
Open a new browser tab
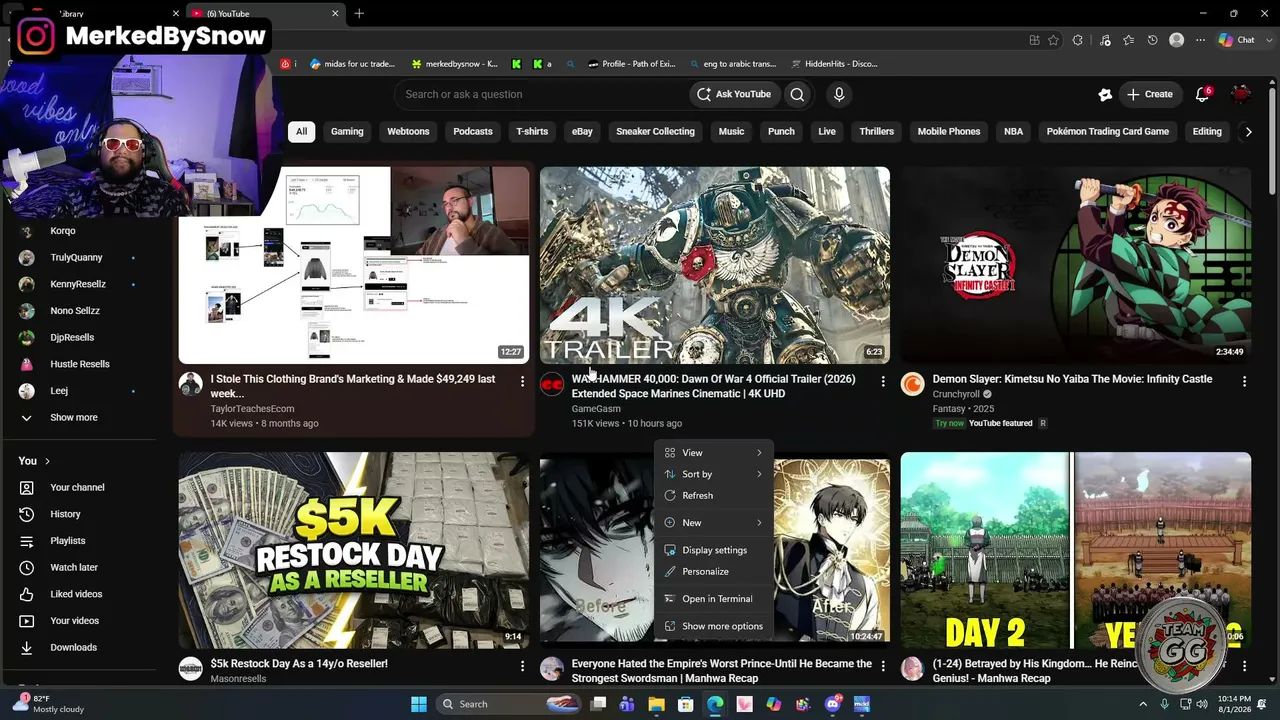359,13
